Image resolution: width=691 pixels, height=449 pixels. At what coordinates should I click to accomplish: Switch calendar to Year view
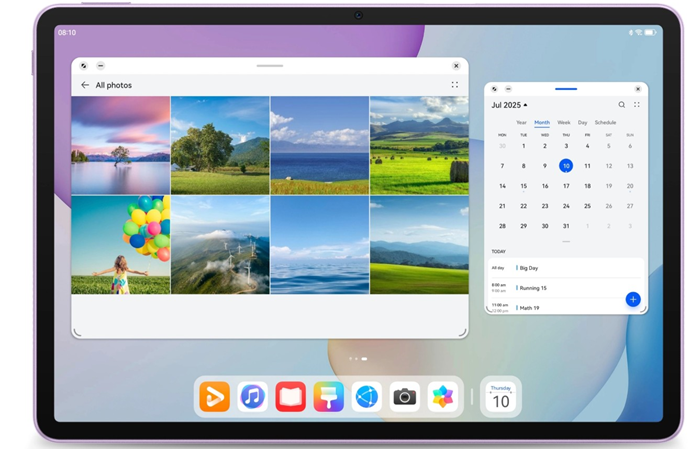click(x=521, y=123)
